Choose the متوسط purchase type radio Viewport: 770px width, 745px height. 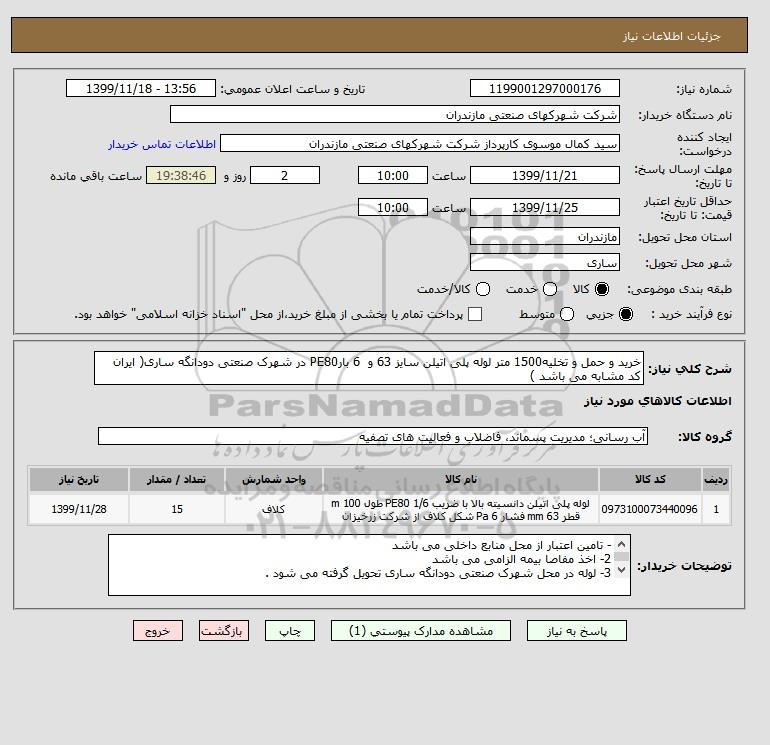(567, 314)
